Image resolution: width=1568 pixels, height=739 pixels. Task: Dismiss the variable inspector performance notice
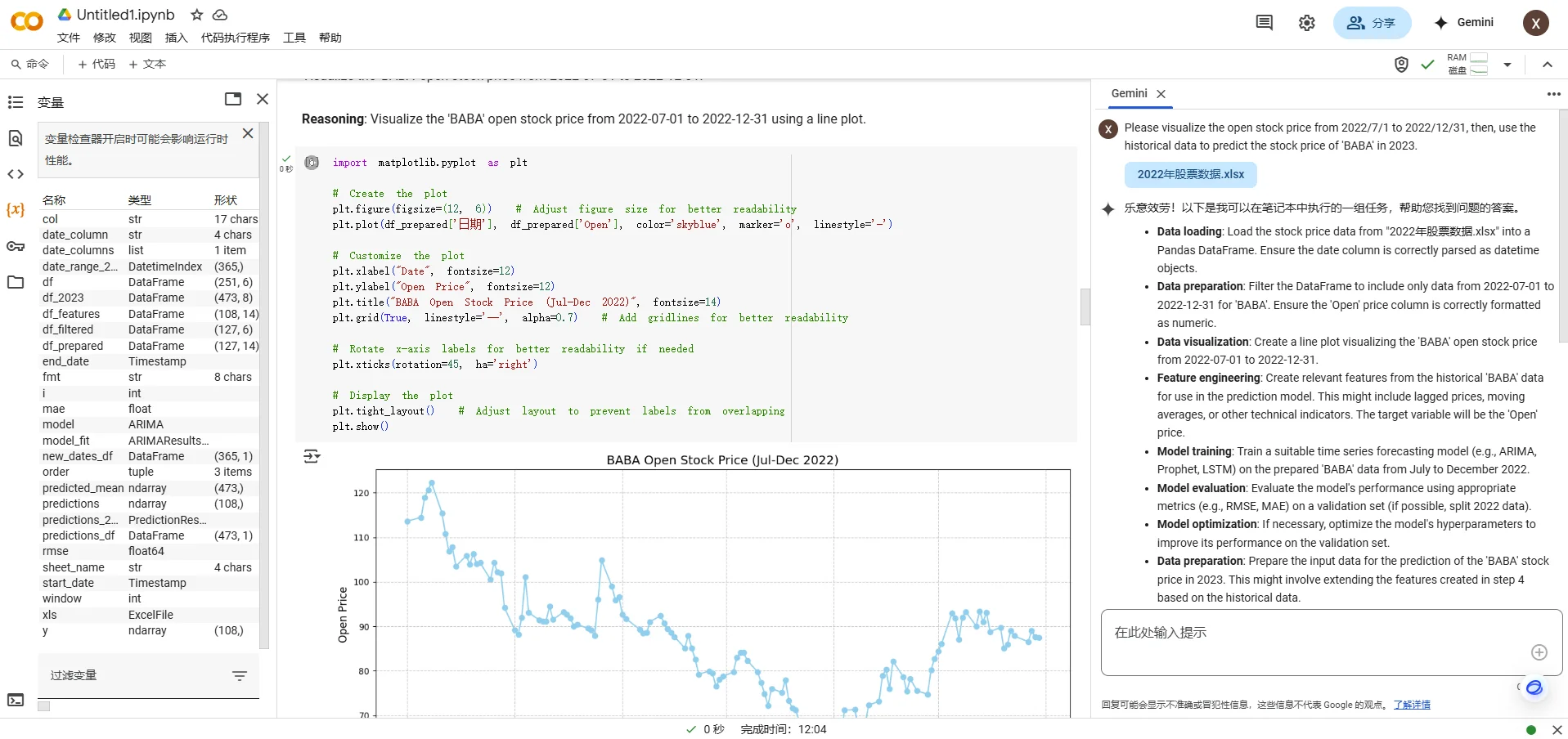coord(248,133)
